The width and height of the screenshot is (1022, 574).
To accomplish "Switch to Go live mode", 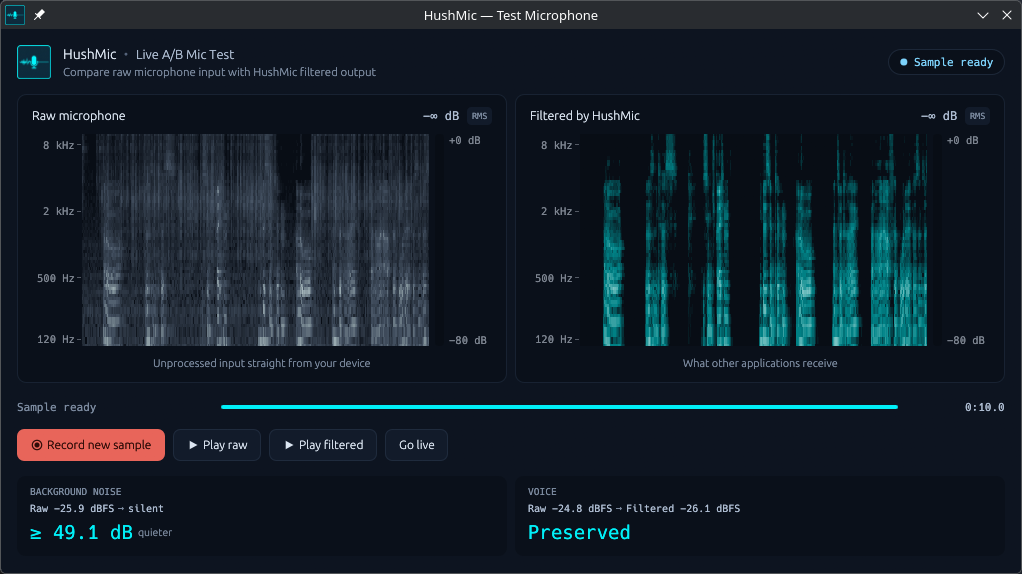I will point(416,445).
